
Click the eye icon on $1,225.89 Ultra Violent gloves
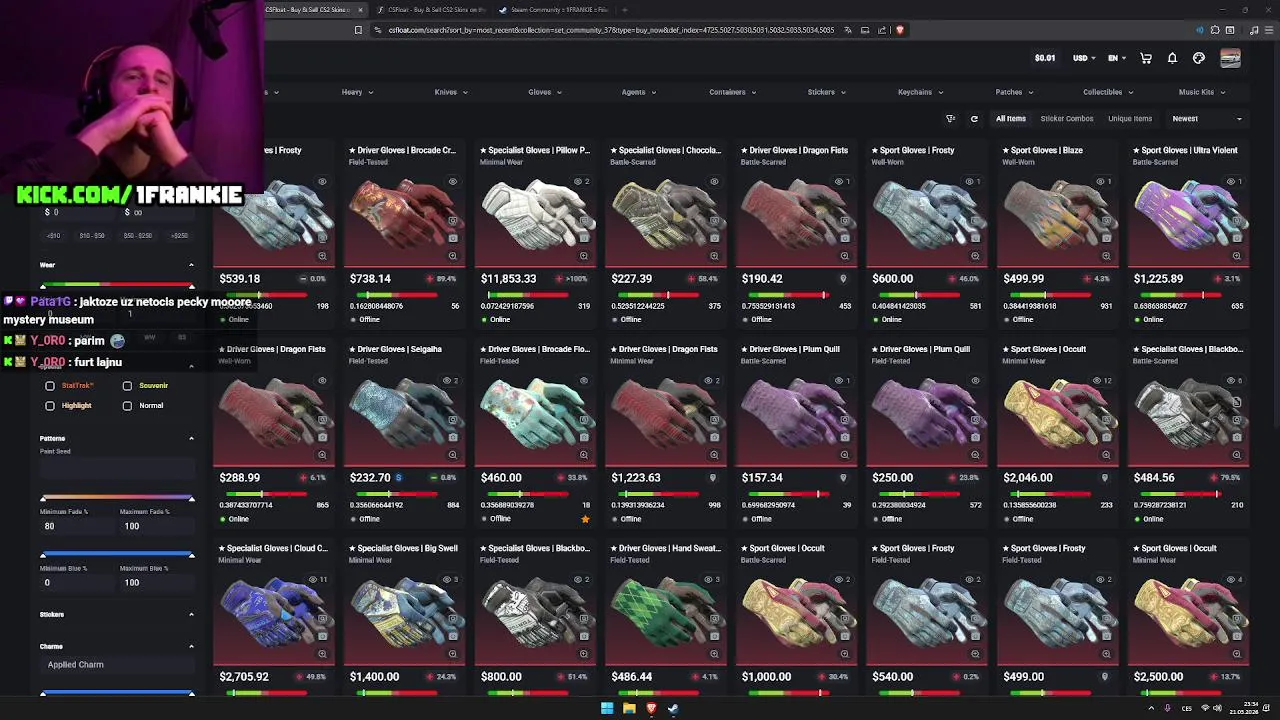tap(1231, 182)
